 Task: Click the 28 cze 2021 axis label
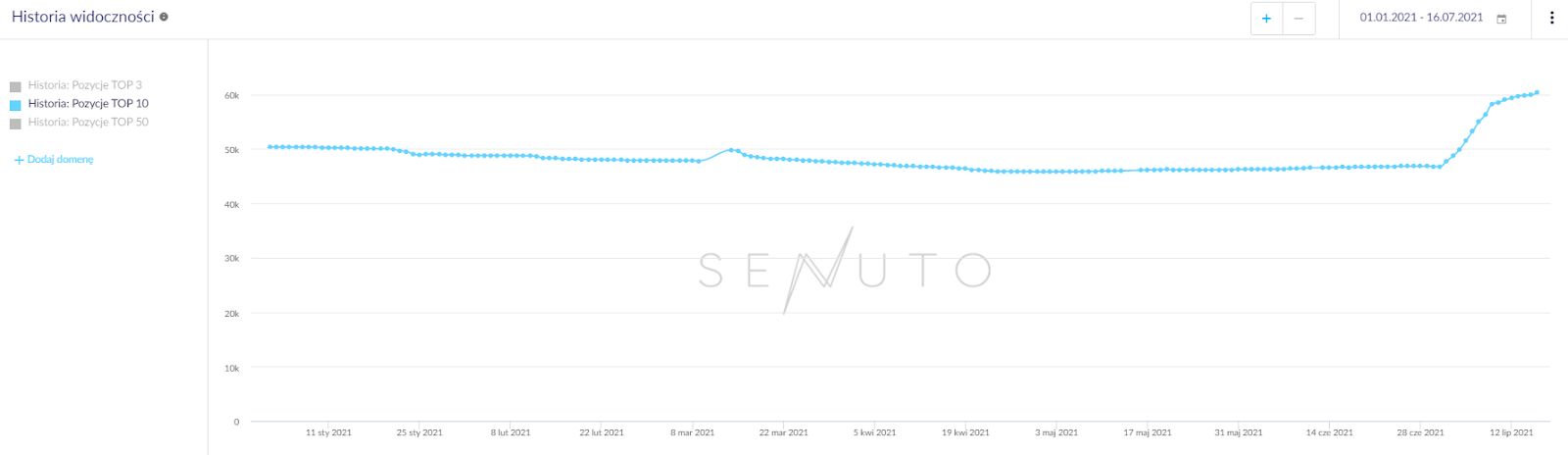point(1420,432)
